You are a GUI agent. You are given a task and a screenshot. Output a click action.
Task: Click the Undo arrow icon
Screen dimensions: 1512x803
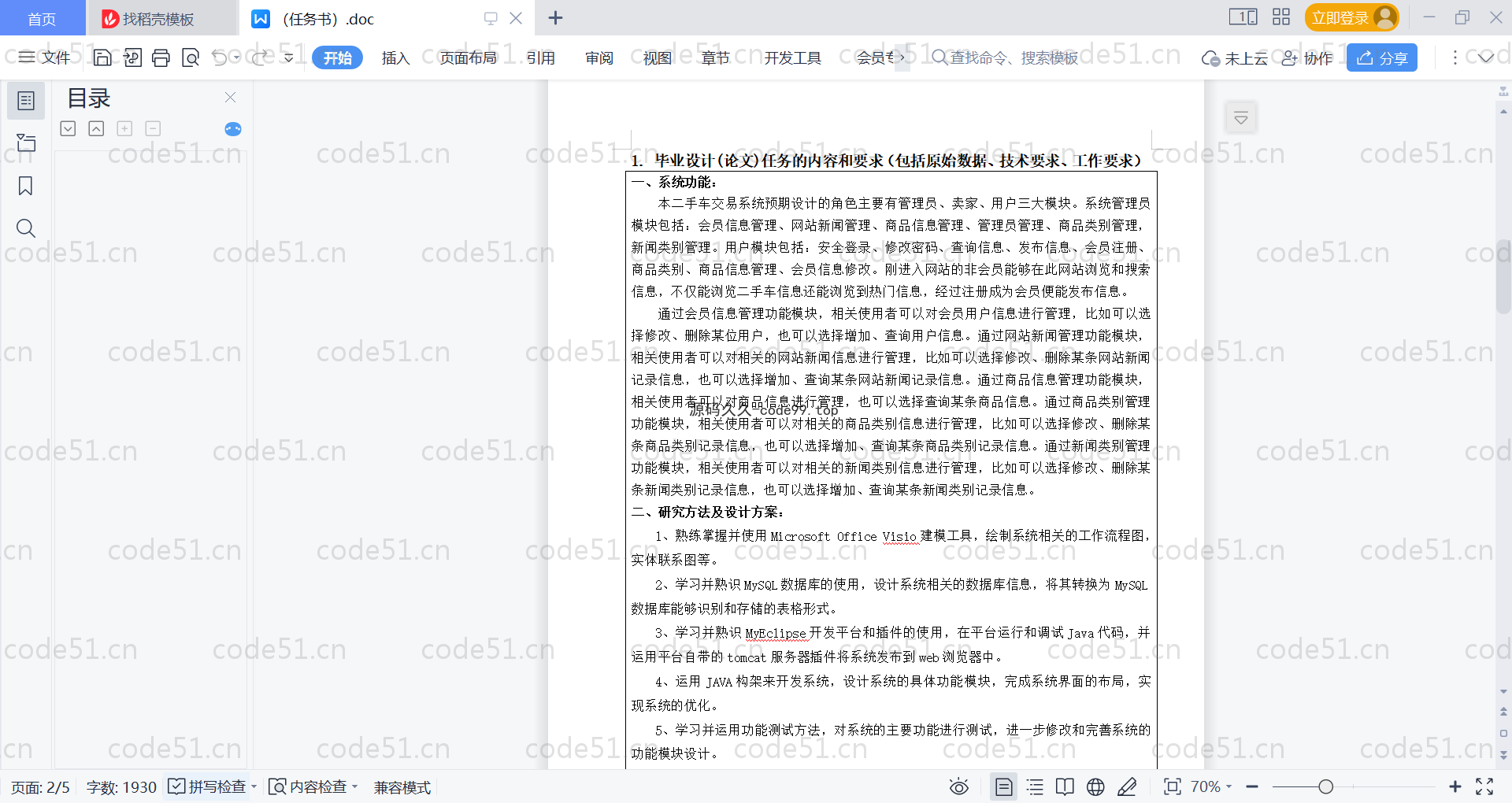tap(220, 57)
